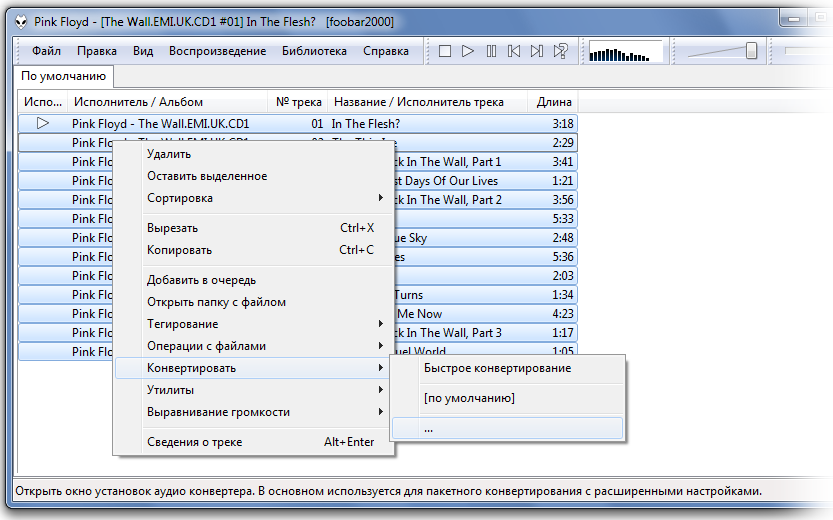Click the spectrum visualization display

(x=625, y=52)
